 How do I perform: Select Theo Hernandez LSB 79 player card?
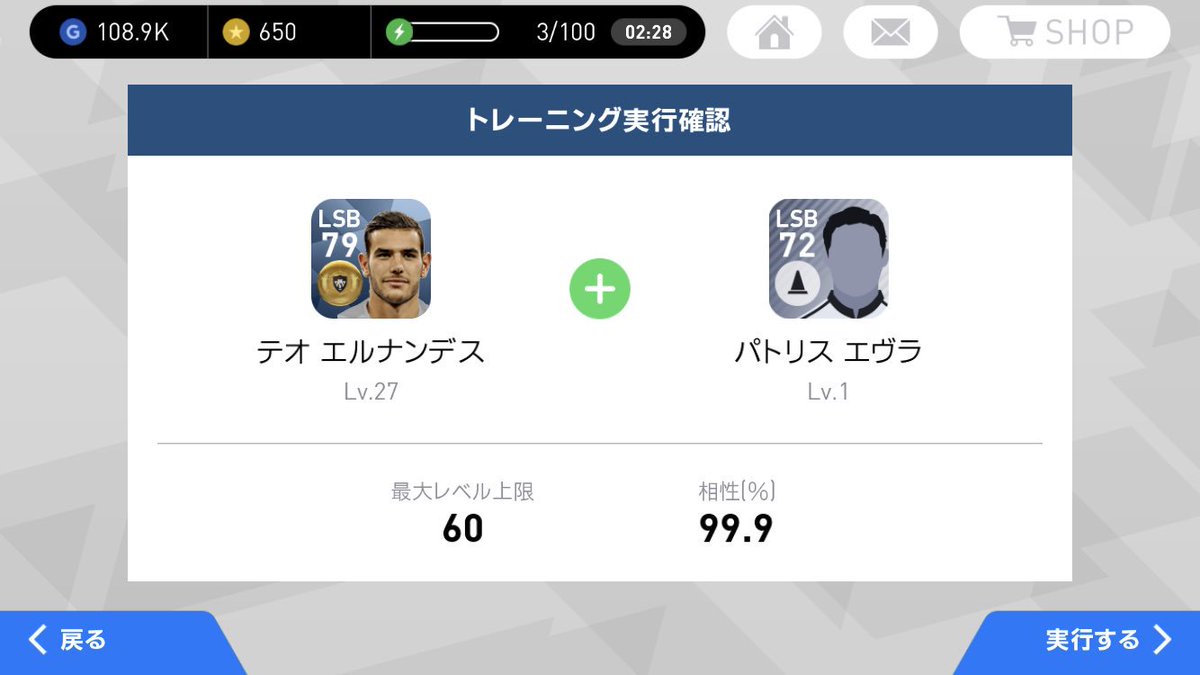(371, 259)
